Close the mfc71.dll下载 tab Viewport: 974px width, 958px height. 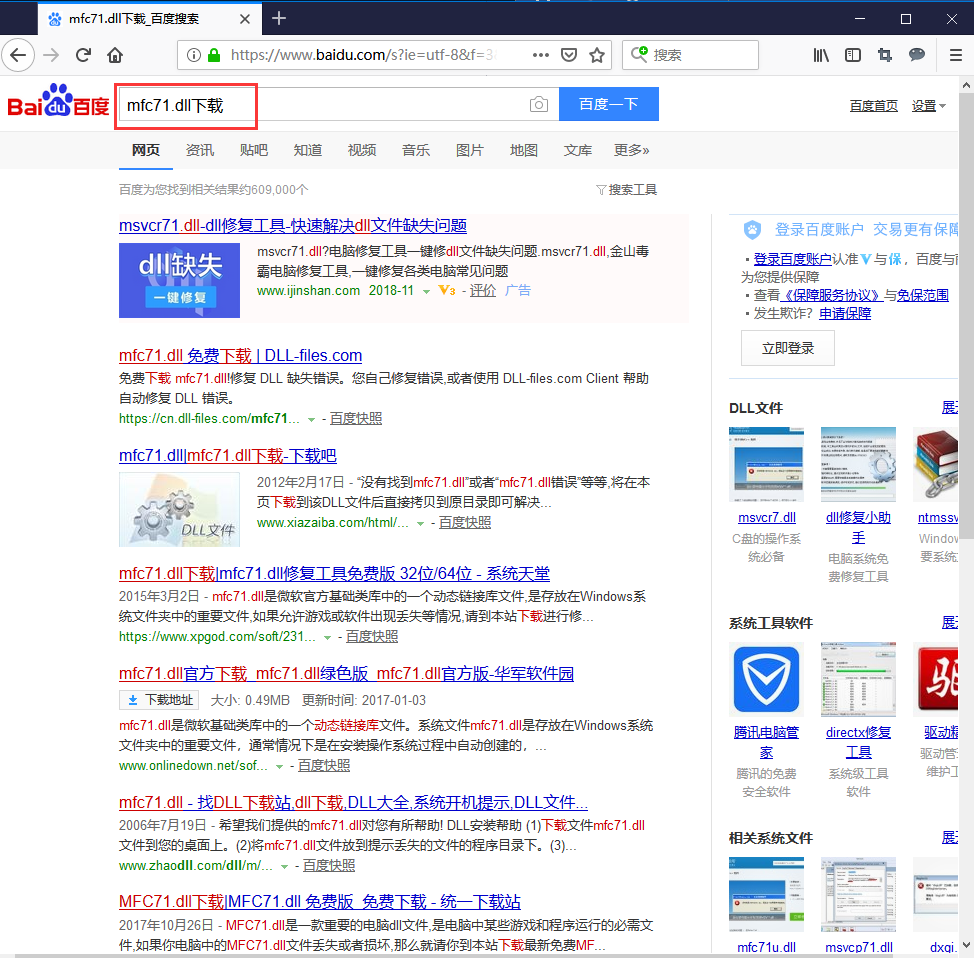[245, 19]
